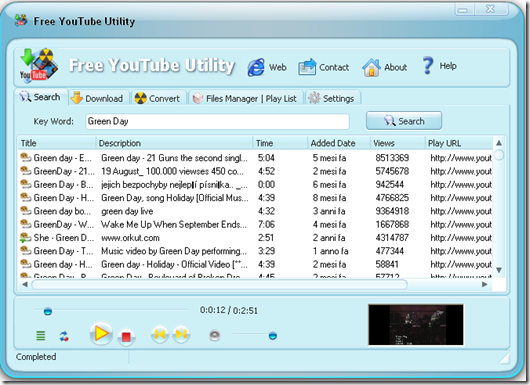The image size is (530, 385).
Task: Sort results by Description column header
Action: coord(174,143)
